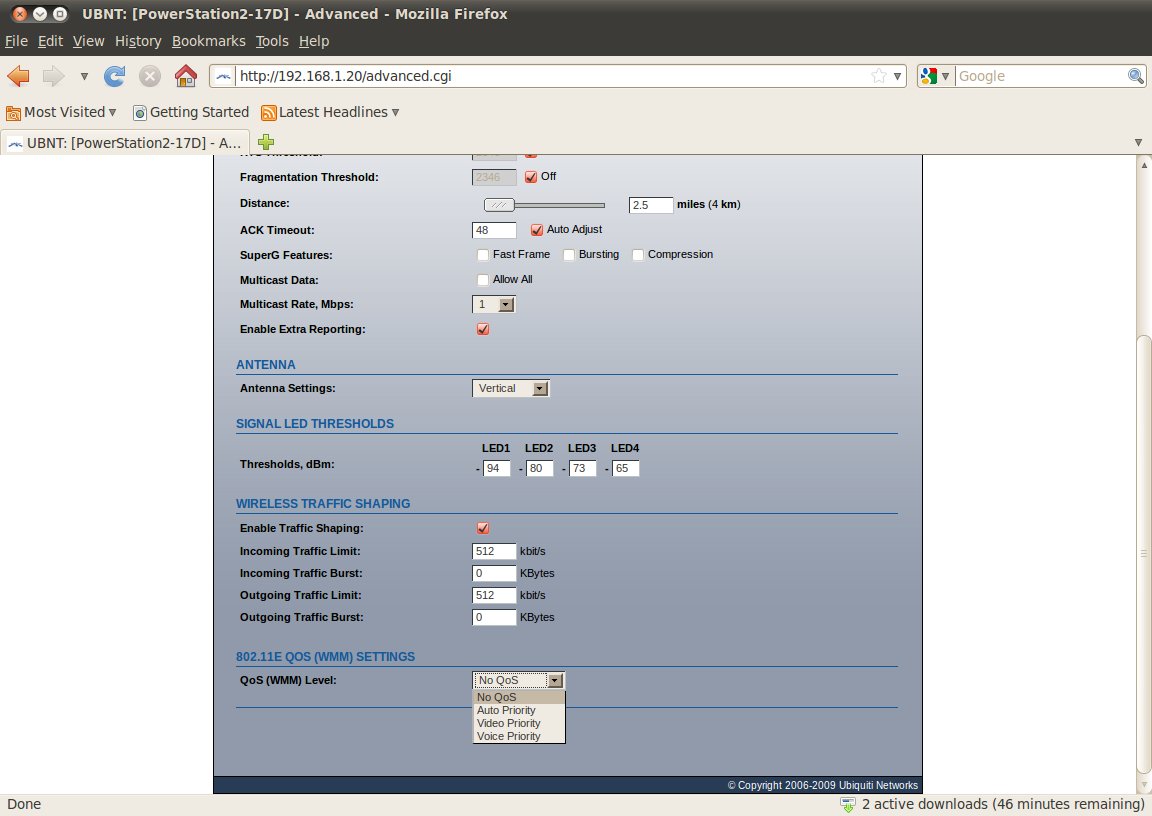
Task: Open a new tab with plus icon
Action: 266,142
